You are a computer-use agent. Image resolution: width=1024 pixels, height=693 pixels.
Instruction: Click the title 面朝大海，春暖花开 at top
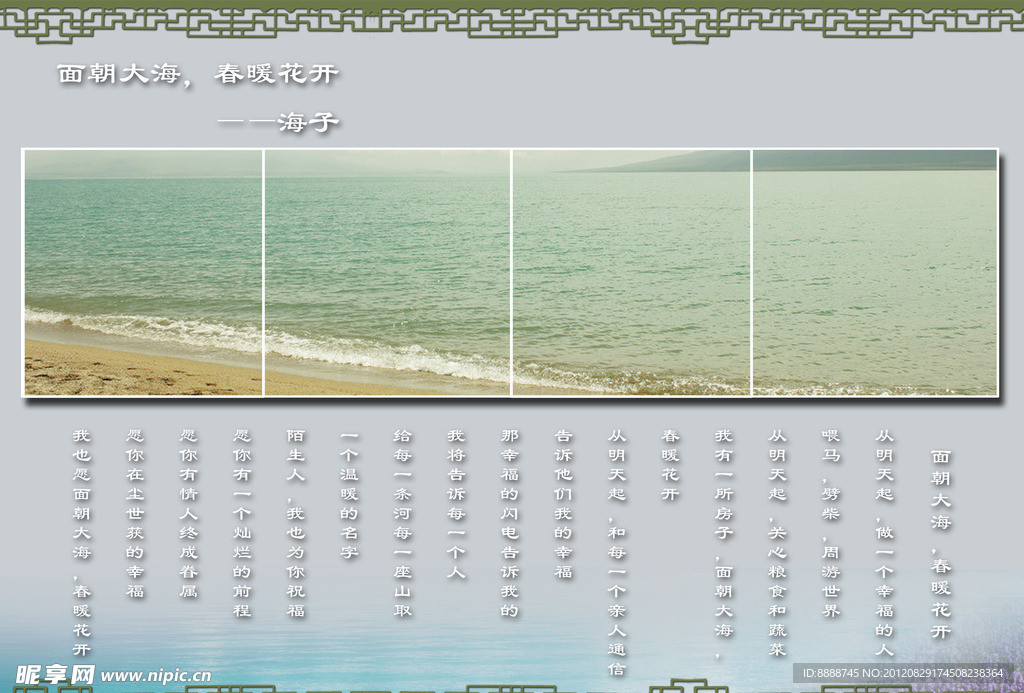[x=198, y=75]
